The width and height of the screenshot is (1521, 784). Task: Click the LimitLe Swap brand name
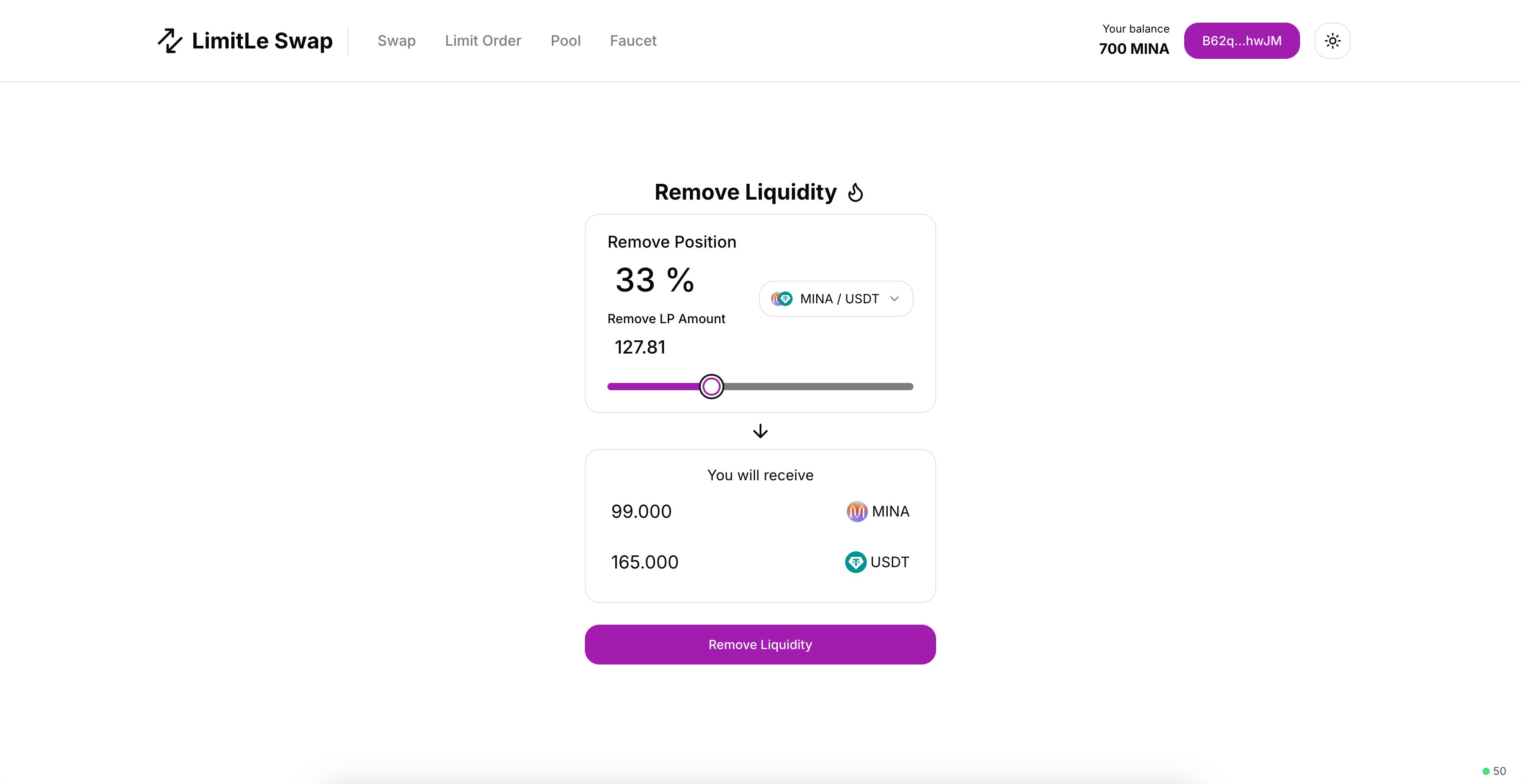tap(262, 41)
